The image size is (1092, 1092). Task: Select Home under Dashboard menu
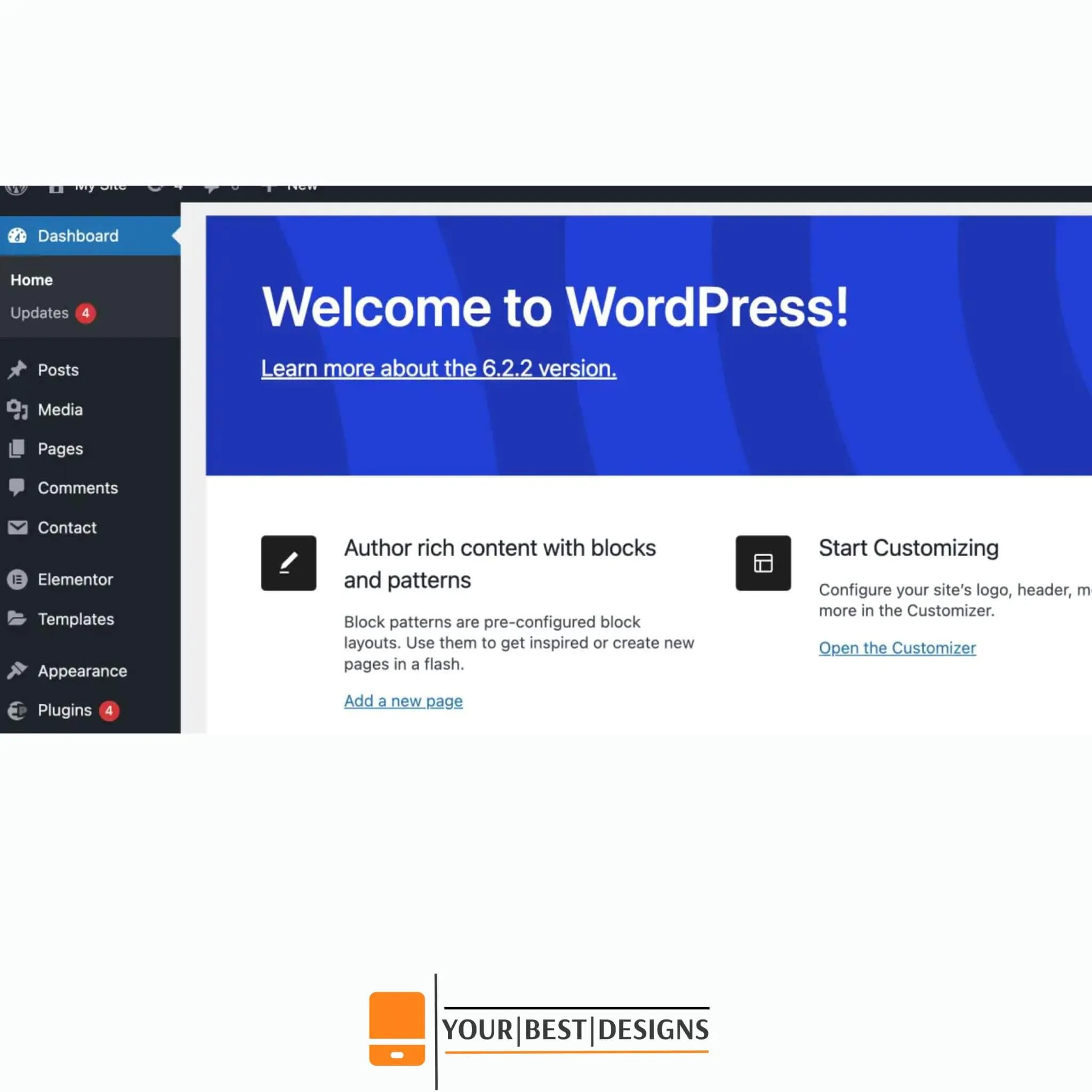click(31, 280)
